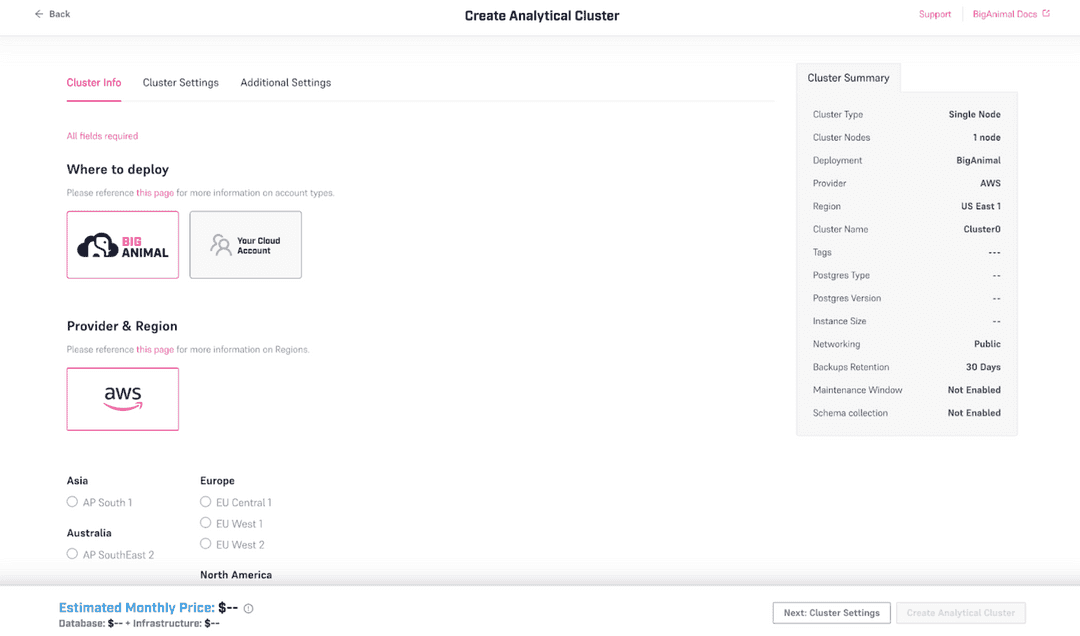The width and height of the screenshot is (1080, 636).
Task: Click 'Cluster0' cluster name value
Action: [982, 229]
